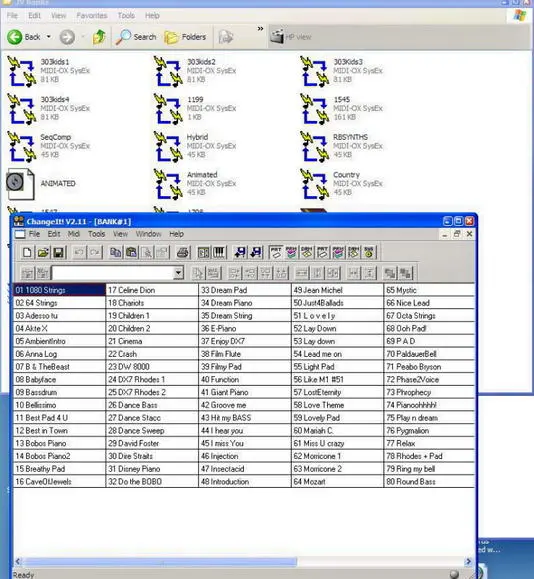Select patch '80 Round Bass'

[x=429, y=482]
